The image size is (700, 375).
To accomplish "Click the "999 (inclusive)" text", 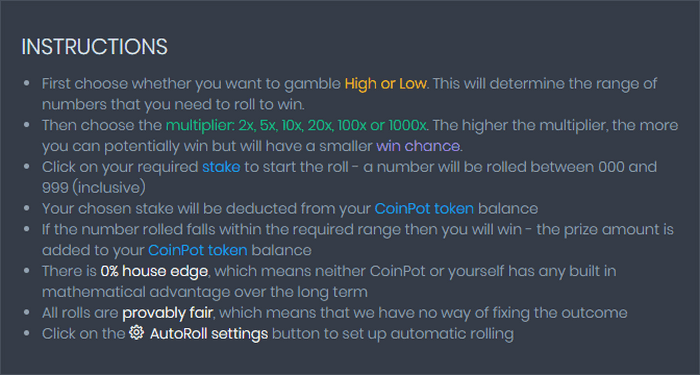I will click(94, 188).
